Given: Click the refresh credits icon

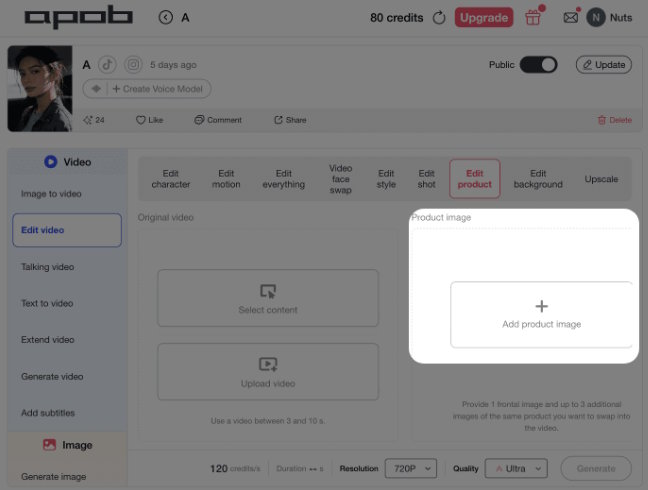Looking at the screenshot, I should (439, 18).
